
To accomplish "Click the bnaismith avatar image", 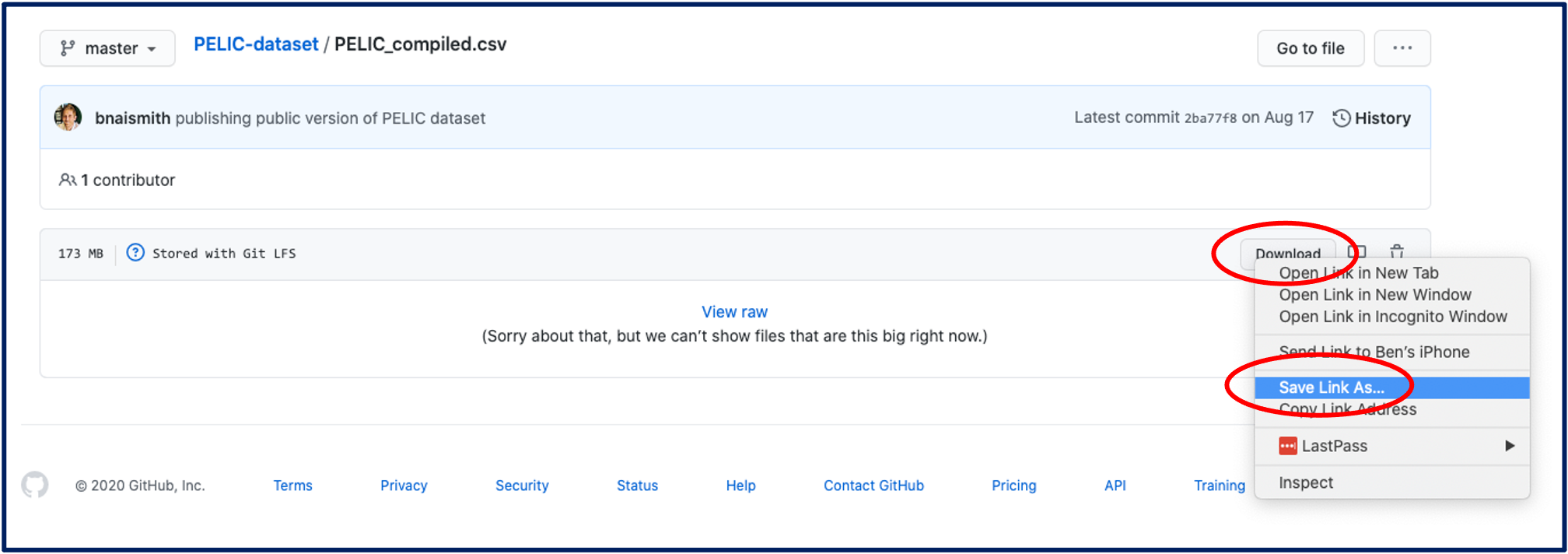I will click(x=68, y=117).
